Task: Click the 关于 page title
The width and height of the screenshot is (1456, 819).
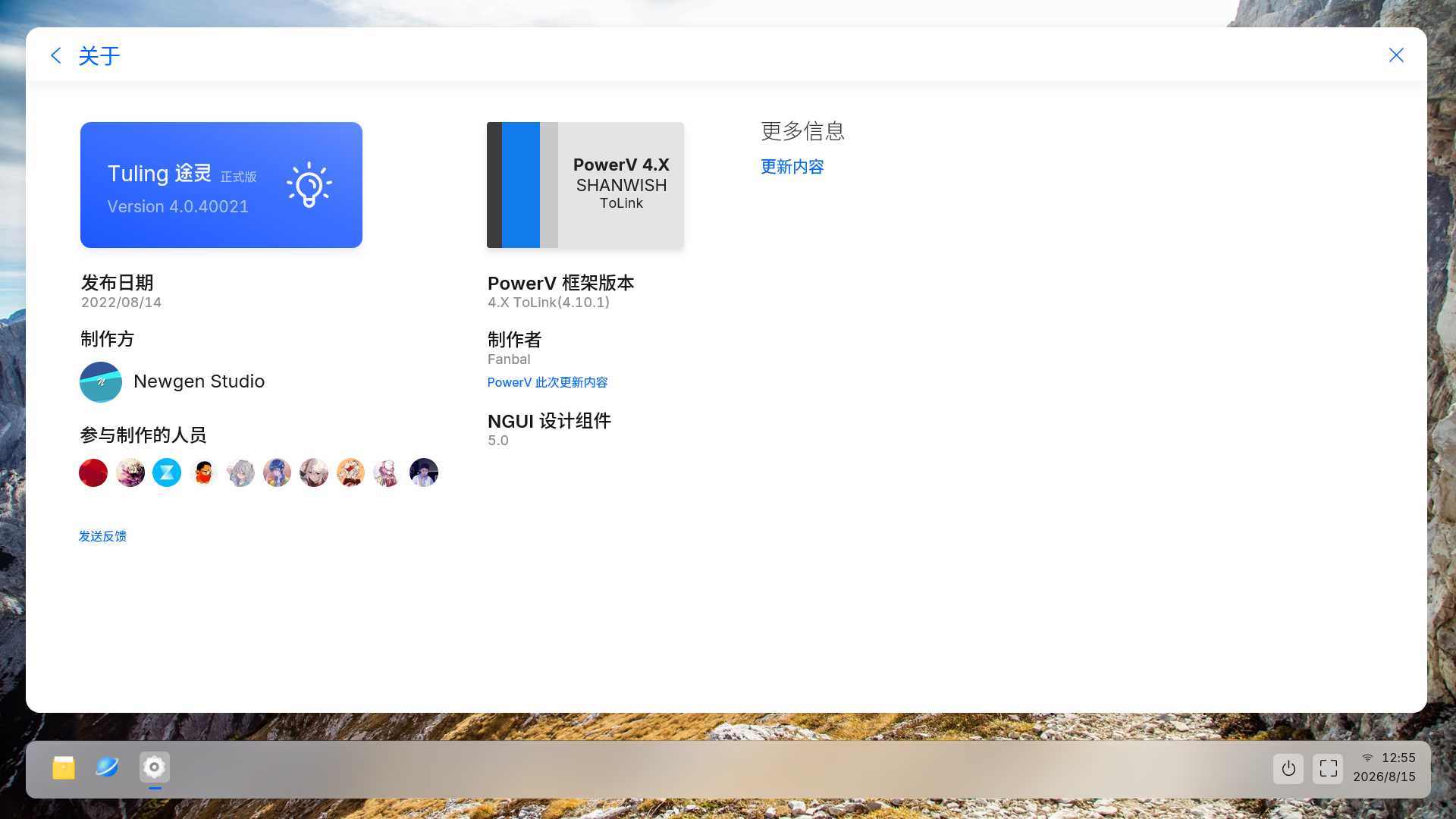Action: click(99, 55)
